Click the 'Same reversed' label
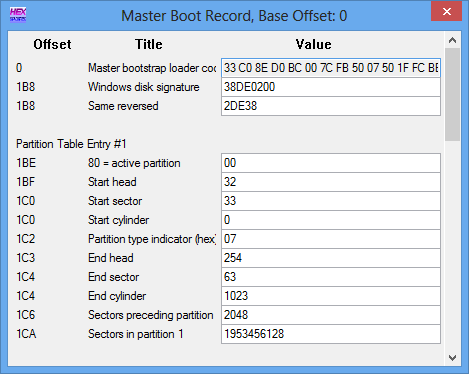Image resolution: width=469 pixels, height=374 pixels. (123, 106)
